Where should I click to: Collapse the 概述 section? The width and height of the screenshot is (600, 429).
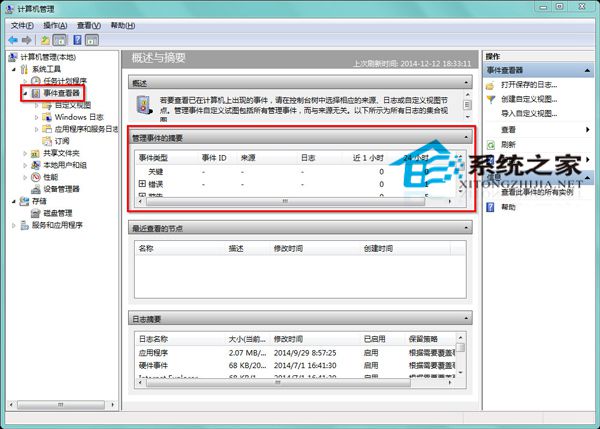coord(466,83)
